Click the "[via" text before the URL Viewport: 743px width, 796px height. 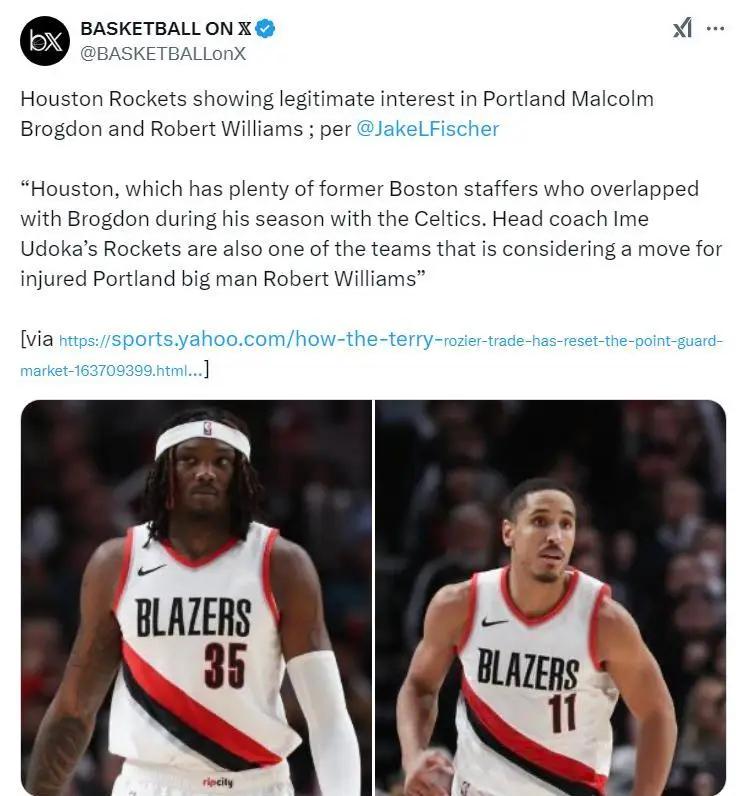(37, 339)
